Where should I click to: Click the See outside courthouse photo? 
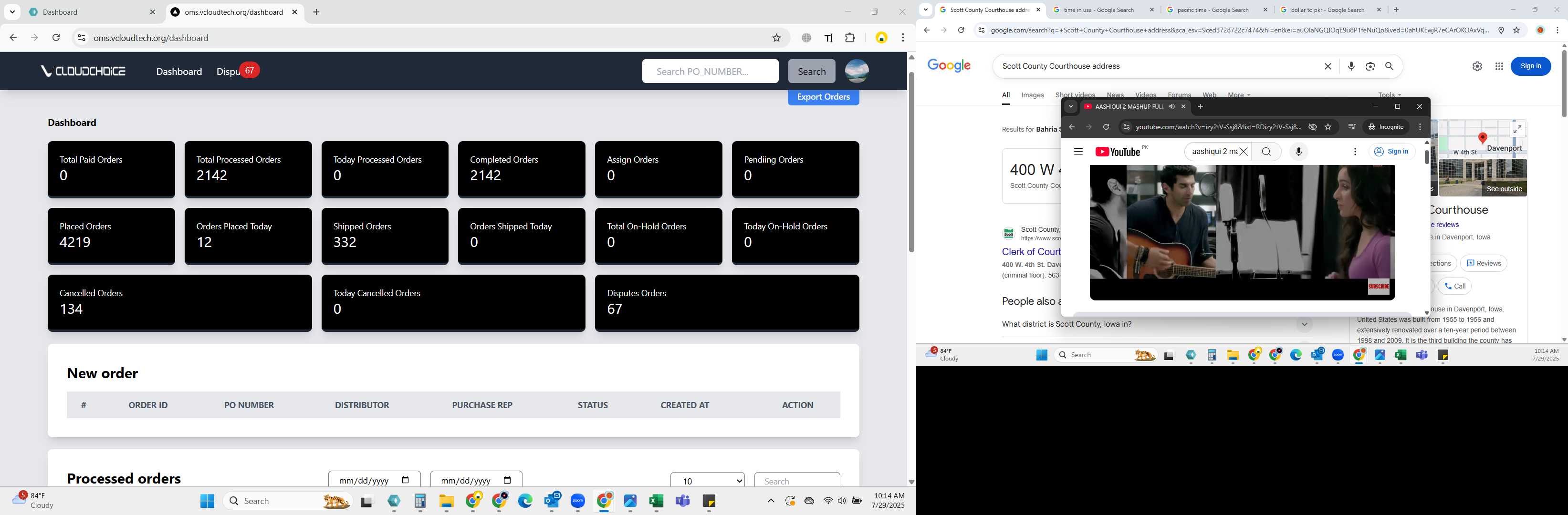tap(1483, 178)
